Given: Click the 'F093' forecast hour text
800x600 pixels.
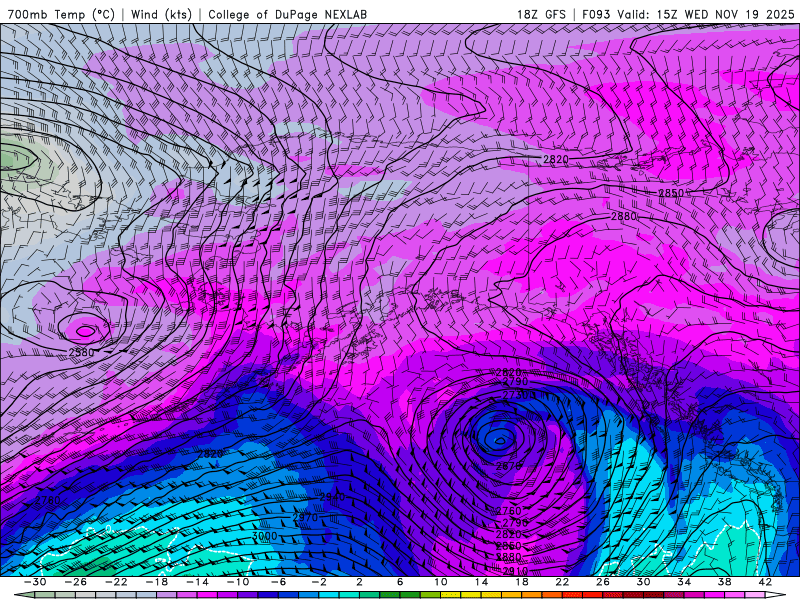Looking at the screenshot, I should tap(596, 14).
